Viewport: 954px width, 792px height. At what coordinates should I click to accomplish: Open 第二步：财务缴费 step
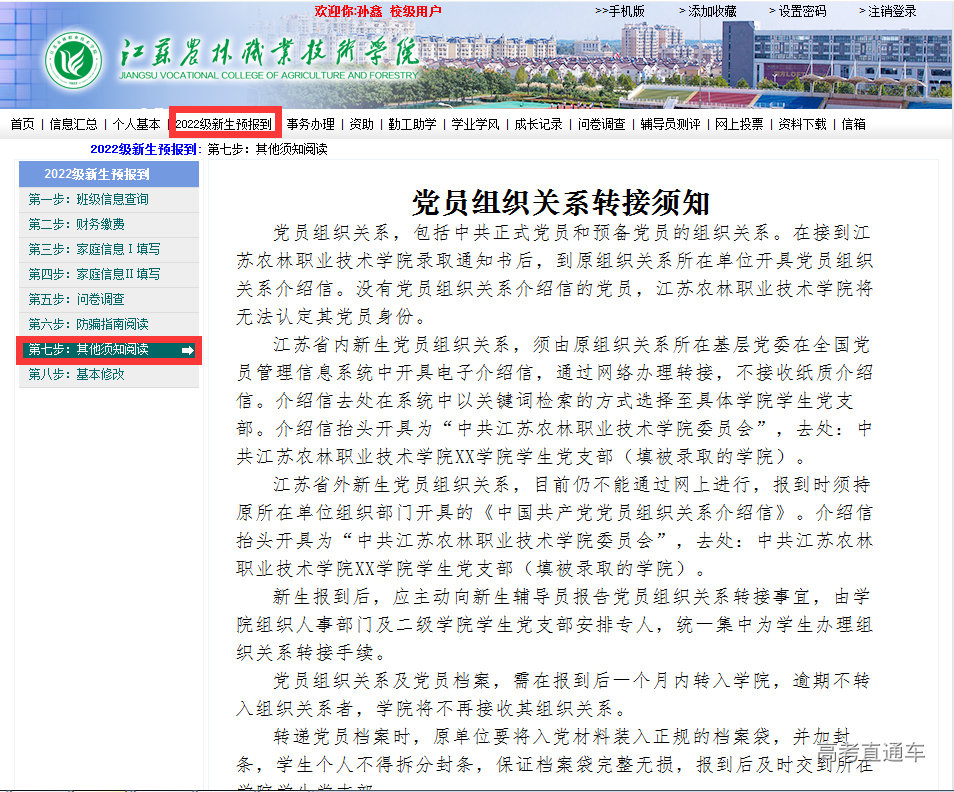point(76,224)
